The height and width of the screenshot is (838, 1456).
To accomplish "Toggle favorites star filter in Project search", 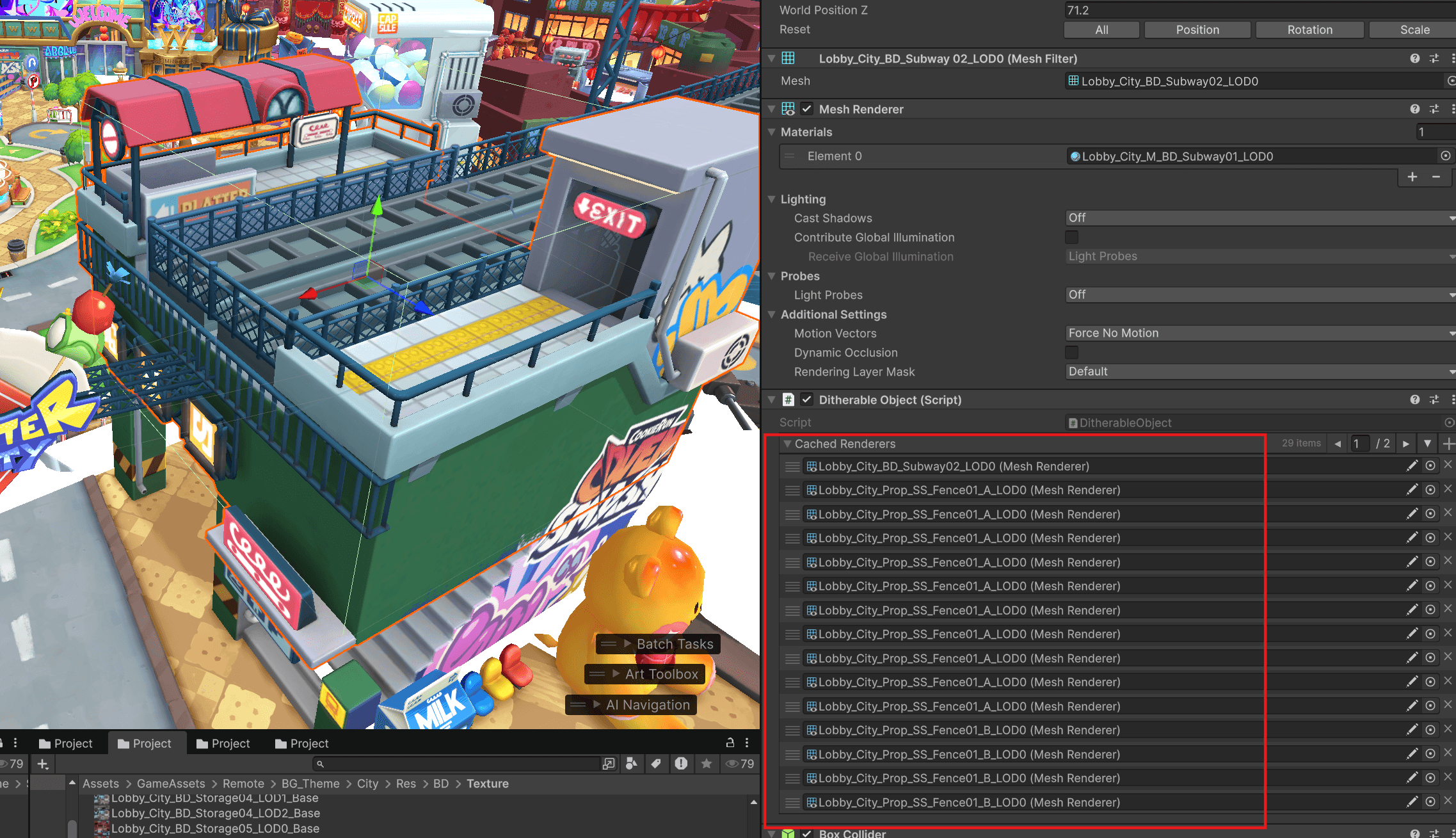I will coord(707,763).
